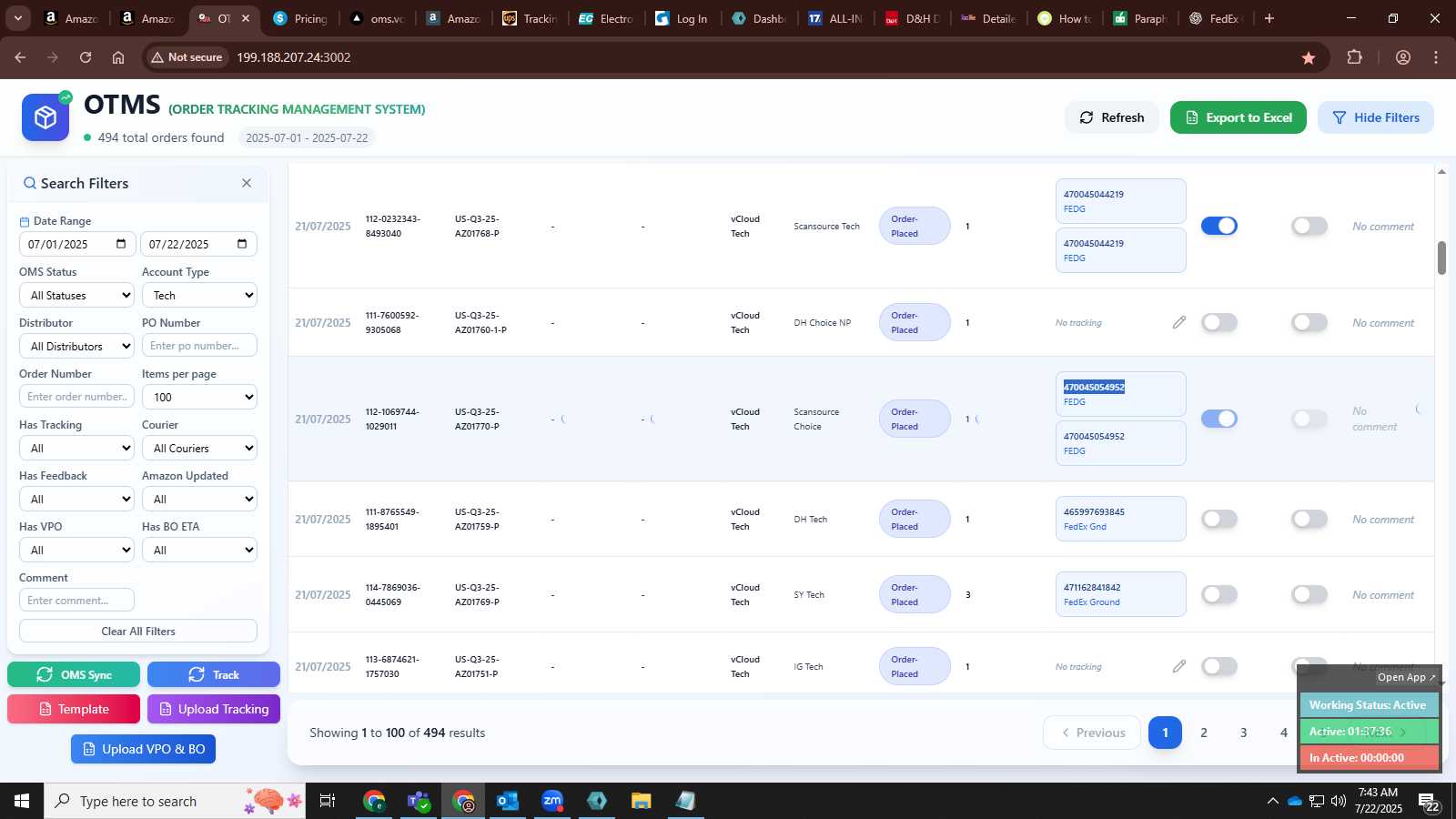Toggle first switch for order 112-0232343-8493040
Screen dimensions: 1456x819
[1219, 226]
